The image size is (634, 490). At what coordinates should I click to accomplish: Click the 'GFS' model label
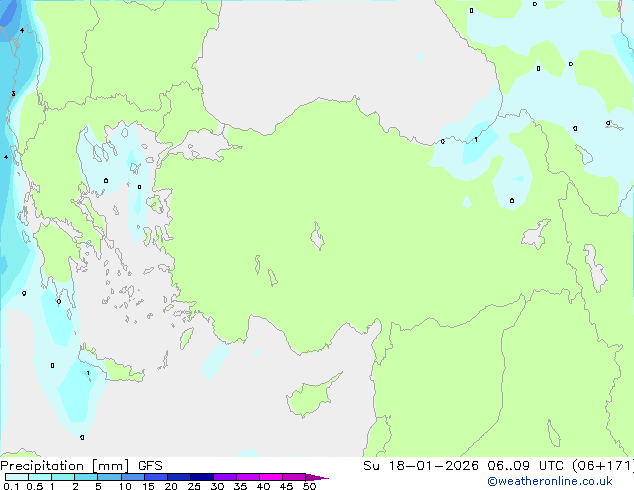[x=150, y=466]
